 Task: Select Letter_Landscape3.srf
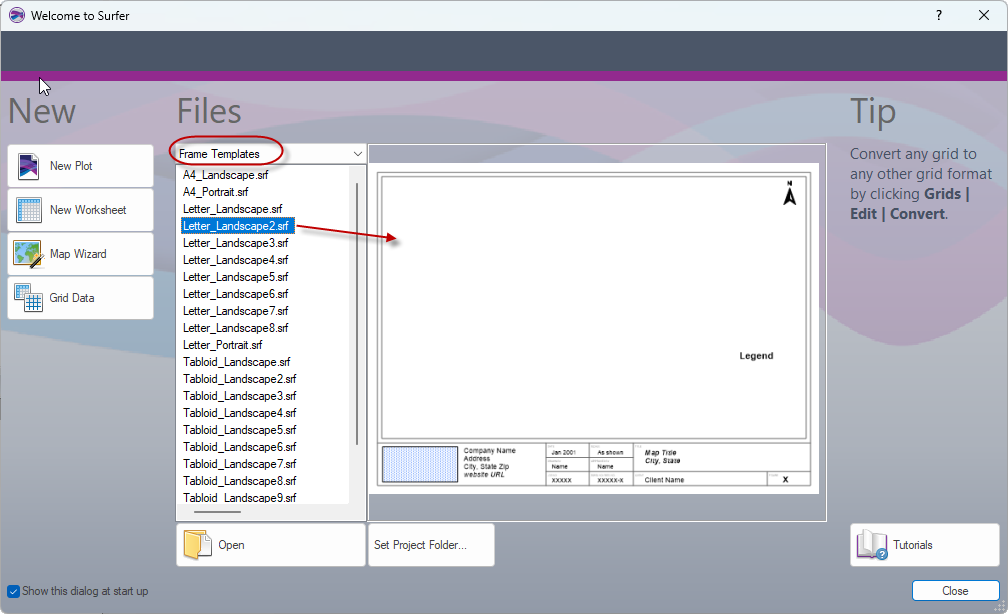click(235, 243)
